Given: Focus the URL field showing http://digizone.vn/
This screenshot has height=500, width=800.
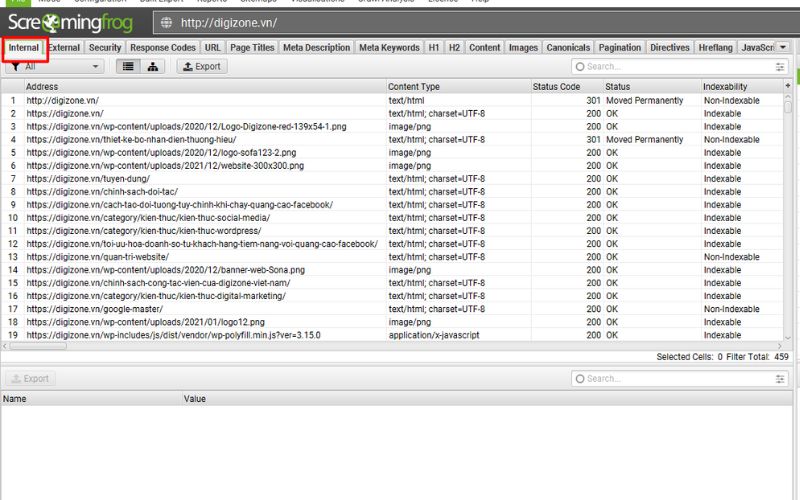Looking at the screenshot, I should tap(477, 23).
